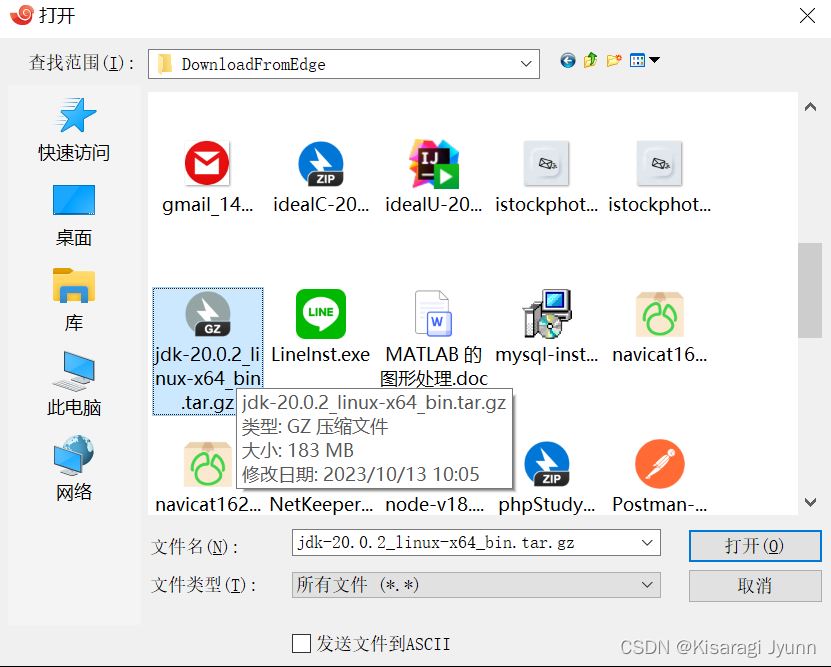The image size is (831, 667).
Task: Click the 打开(O) open button
Action: tap(755, 546)
